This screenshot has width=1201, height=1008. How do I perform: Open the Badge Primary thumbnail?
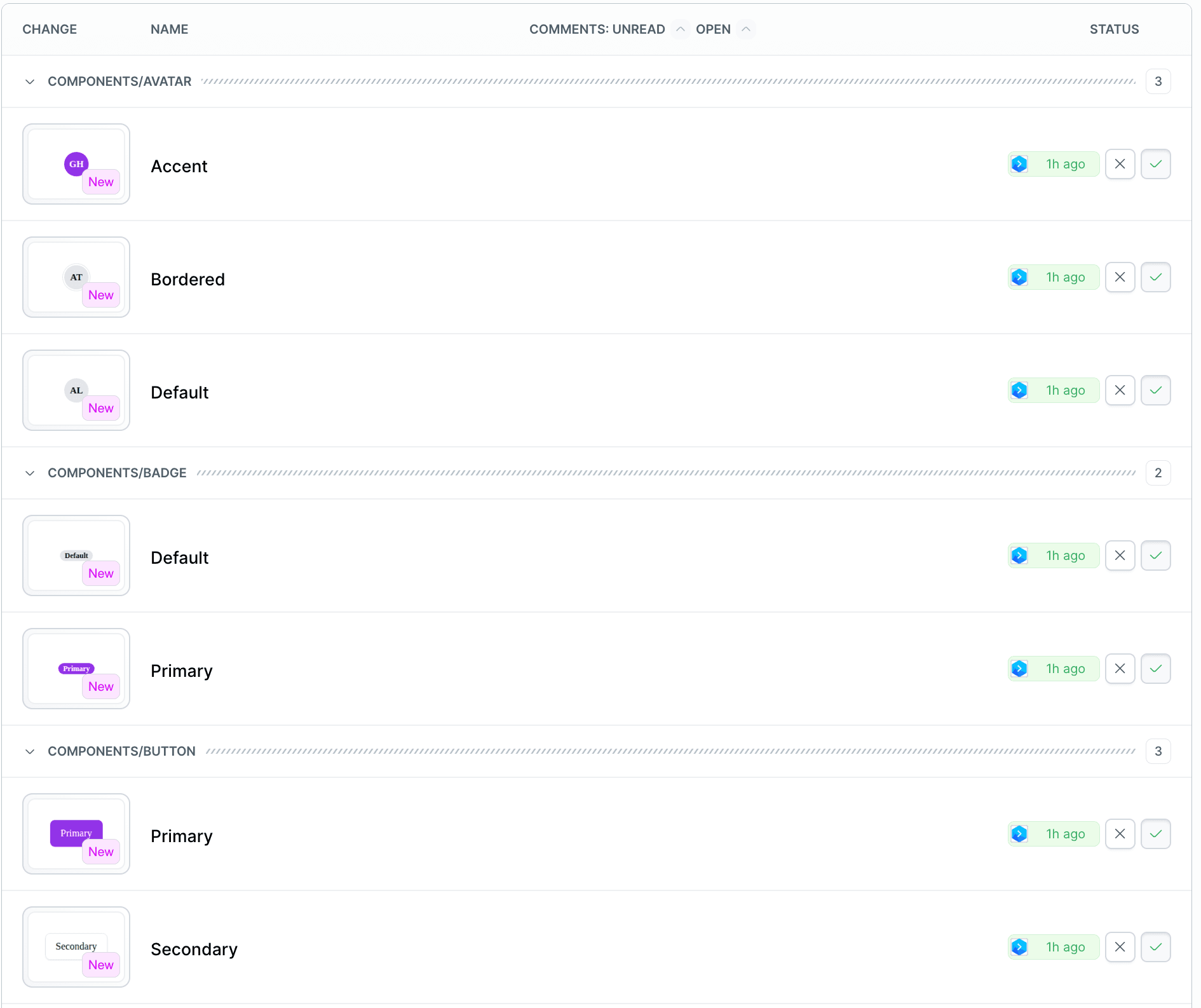(x=76, y=669)
